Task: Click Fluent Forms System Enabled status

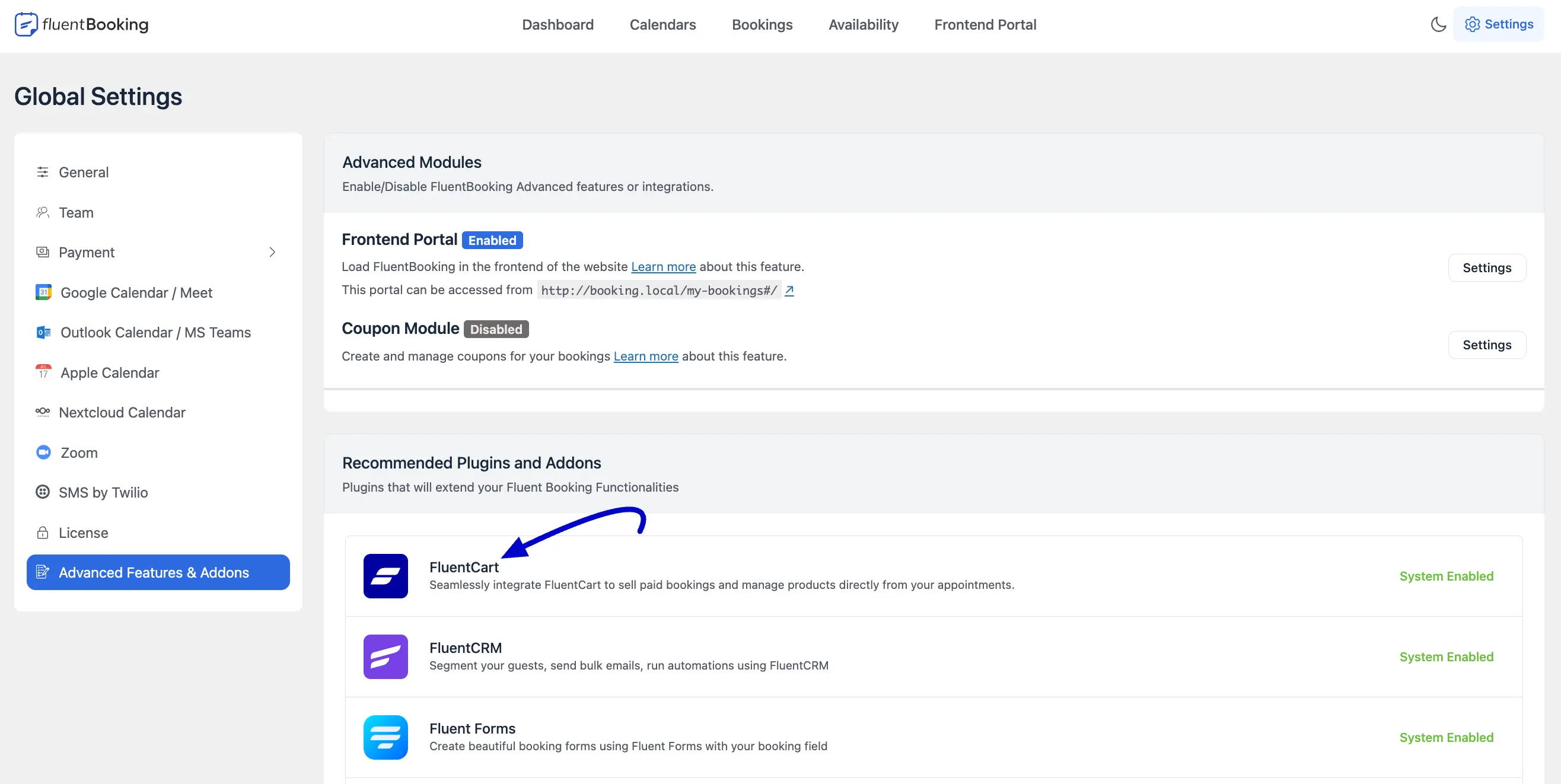Action: click(x=1446, y=737)
